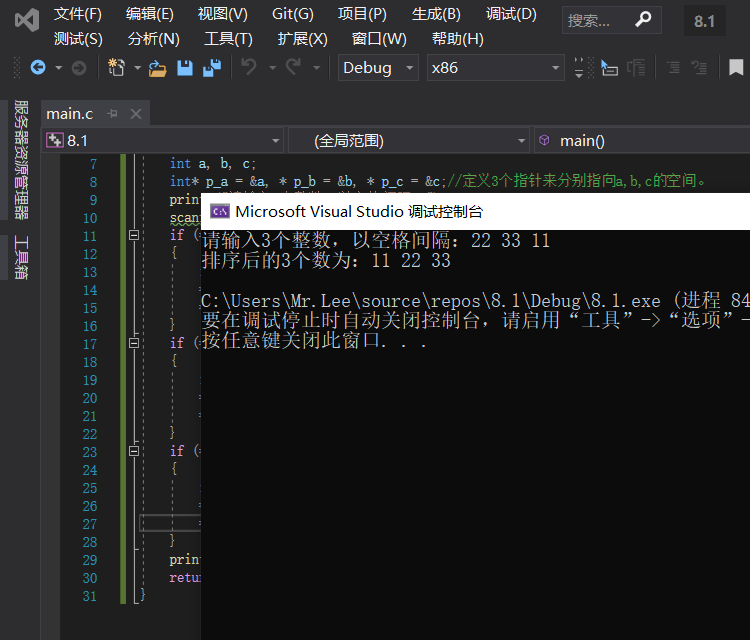Open the 全局范围 scope dropdown
Image resolution: width=750 pixels, height=640 pixels.
coord(408,141)
